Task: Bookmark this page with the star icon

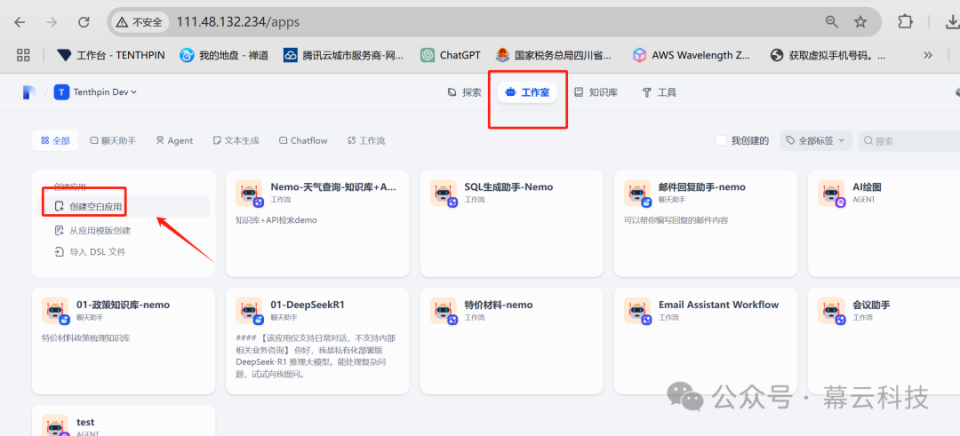Action: pyautogui.click(x=861, y=22)
